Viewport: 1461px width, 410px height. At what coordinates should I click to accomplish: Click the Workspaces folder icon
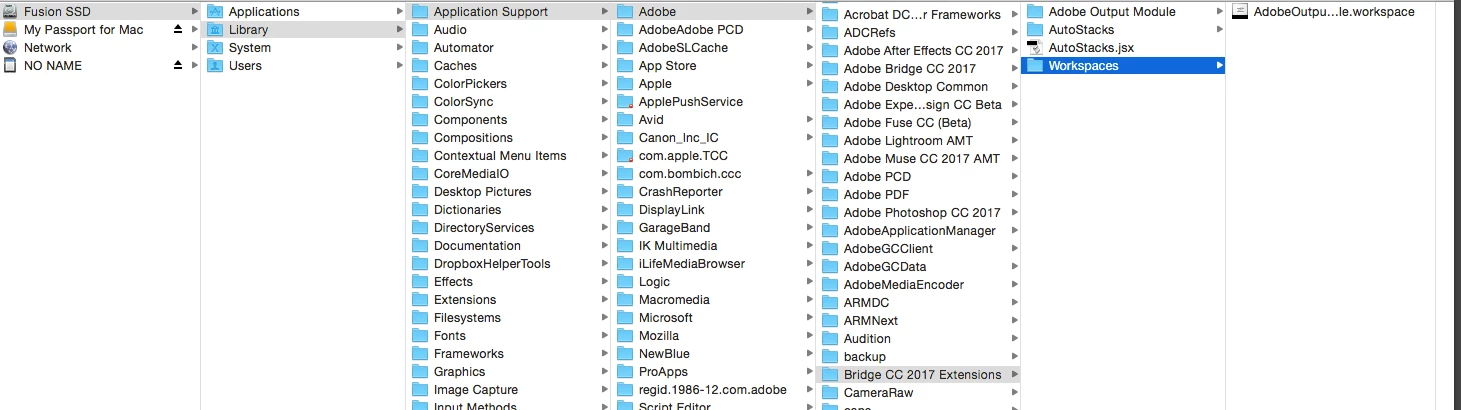coord(1034,66)
